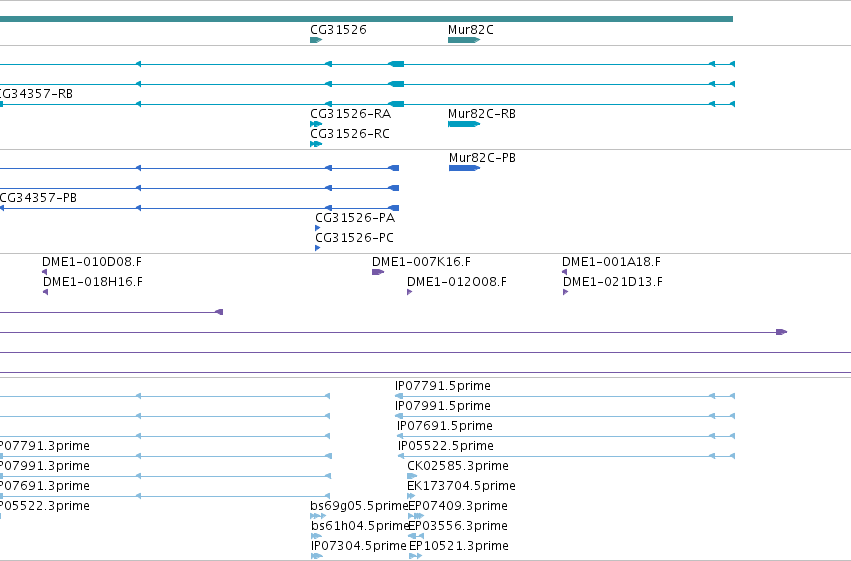
Task: Select the CK02585.3prime EST glyph
Action: 412,476
